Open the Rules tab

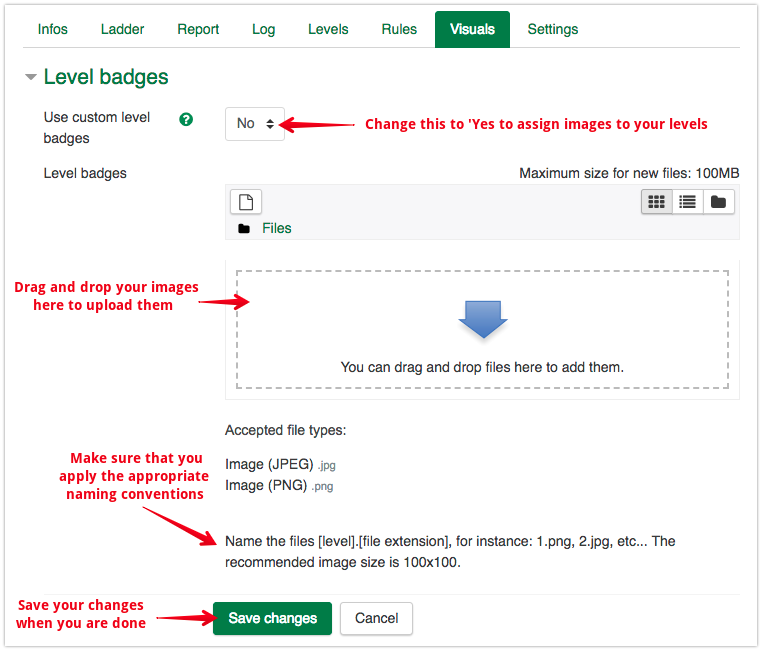[399, 29]
